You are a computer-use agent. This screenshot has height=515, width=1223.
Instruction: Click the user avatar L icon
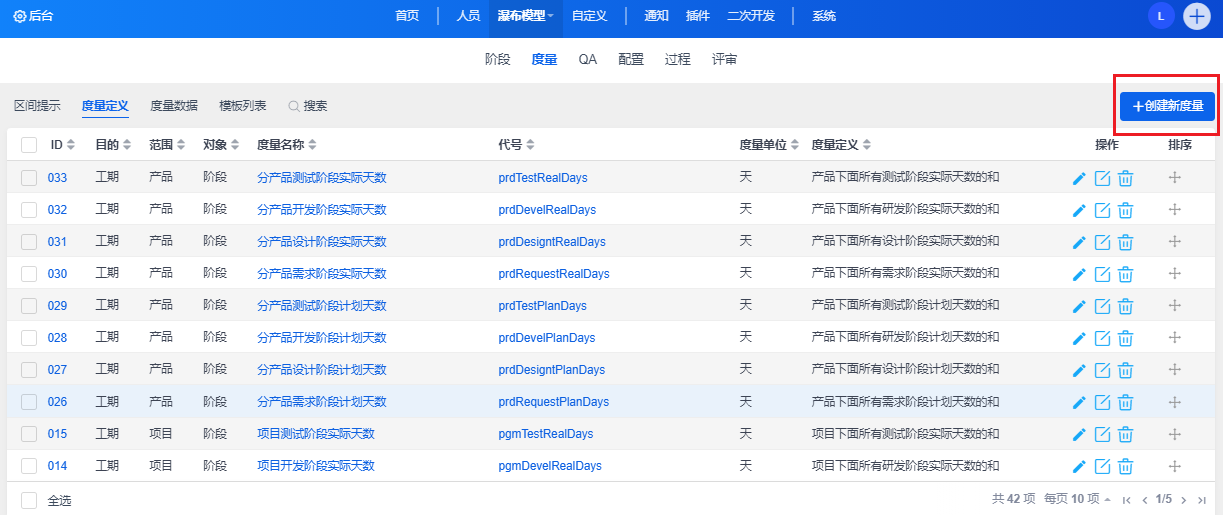[x=1161, y=16]
